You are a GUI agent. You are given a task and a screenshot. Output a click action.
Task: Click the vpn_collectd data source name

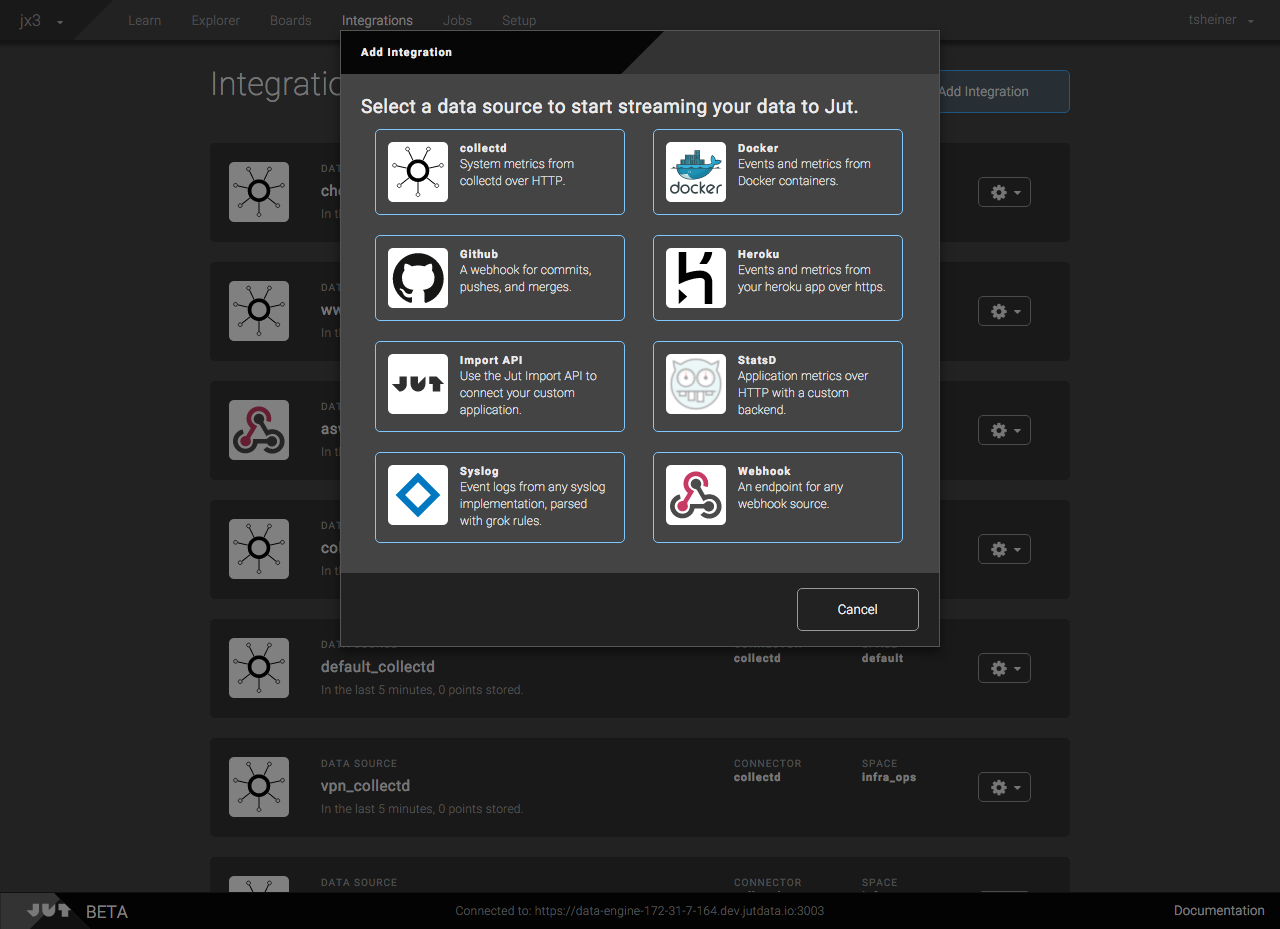[365, 786]
